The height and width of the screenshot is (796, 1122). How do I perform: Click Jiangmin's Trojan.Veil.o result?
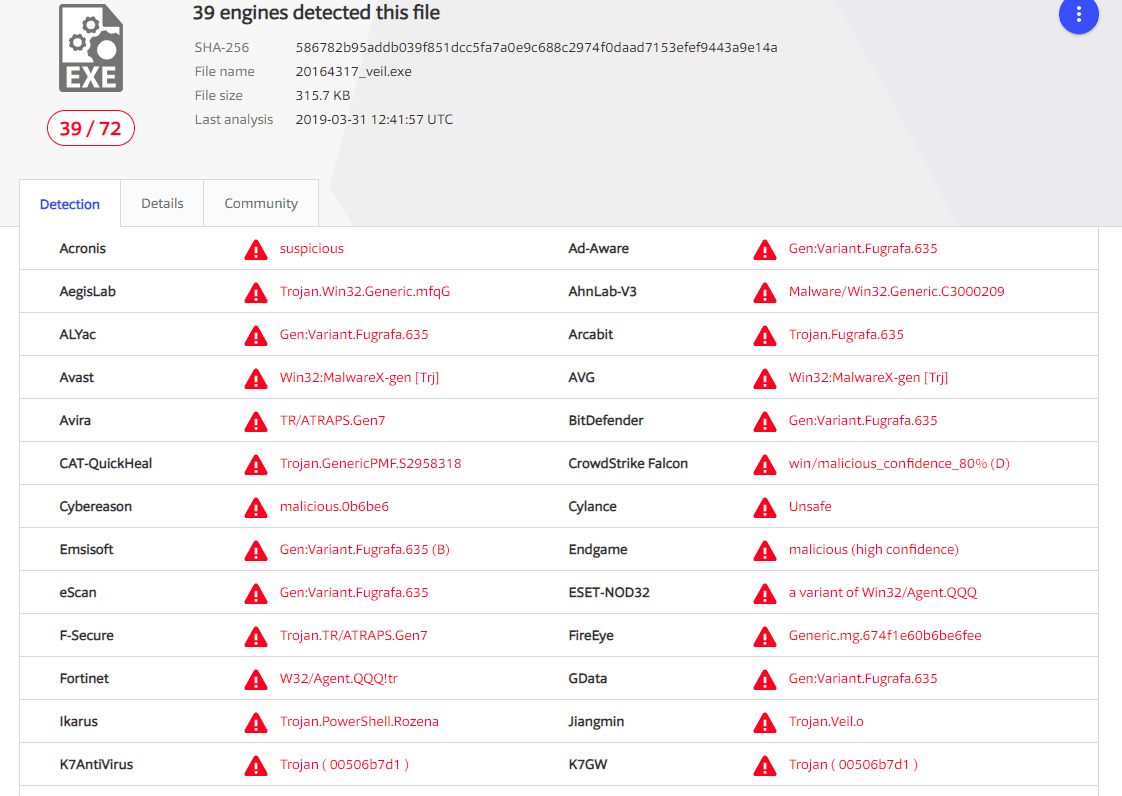[x=826, y=721]
